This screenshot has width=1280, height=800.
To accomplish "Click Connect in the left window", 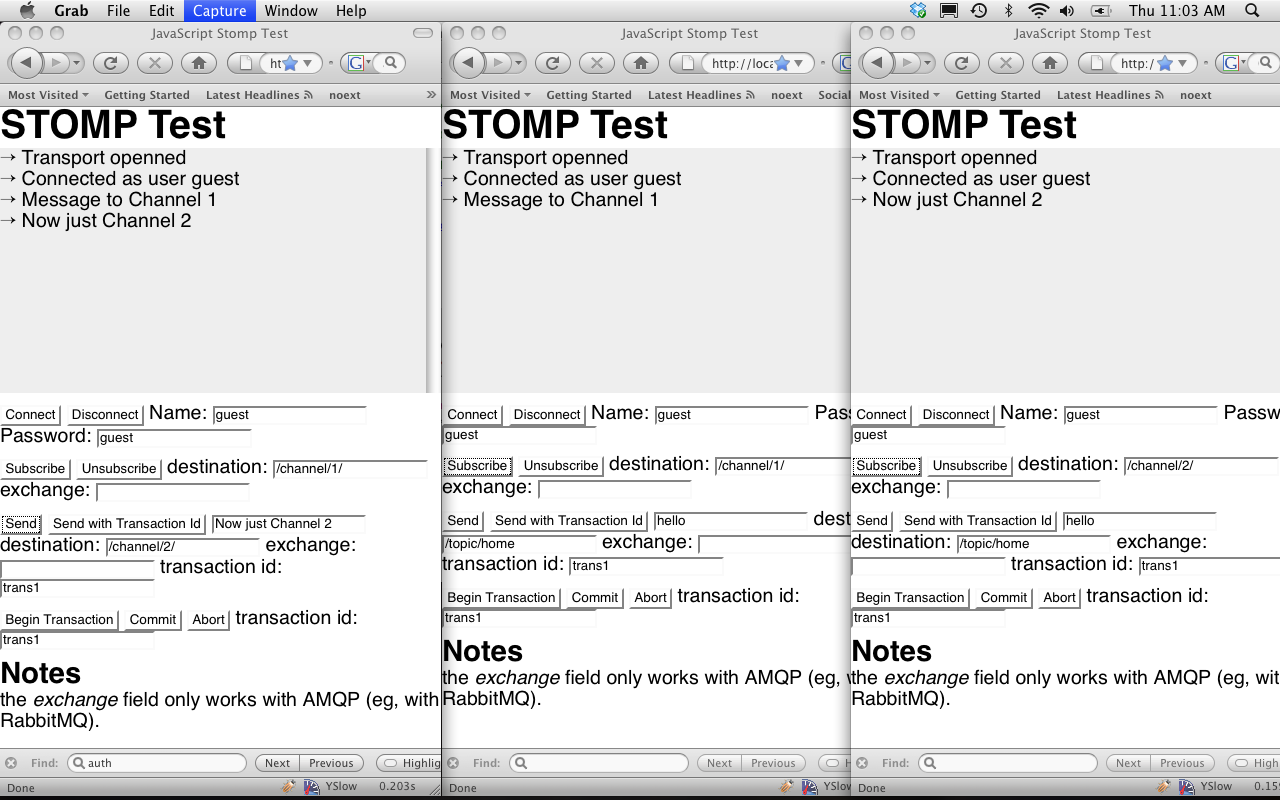I will pyautogui.click(x=30, y=414).
